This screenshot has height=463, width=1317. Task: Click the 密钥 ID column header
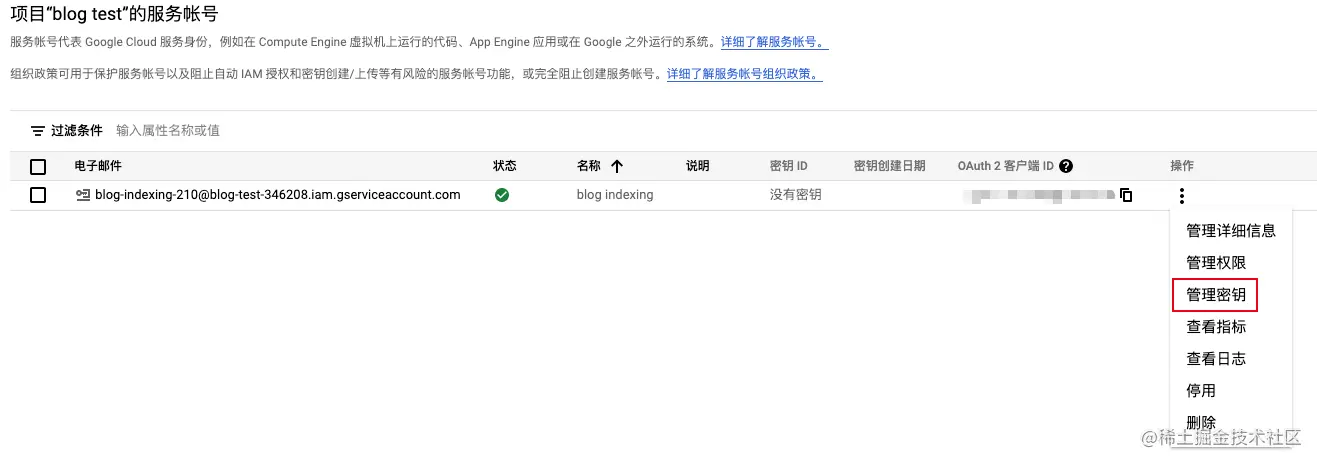788,166
